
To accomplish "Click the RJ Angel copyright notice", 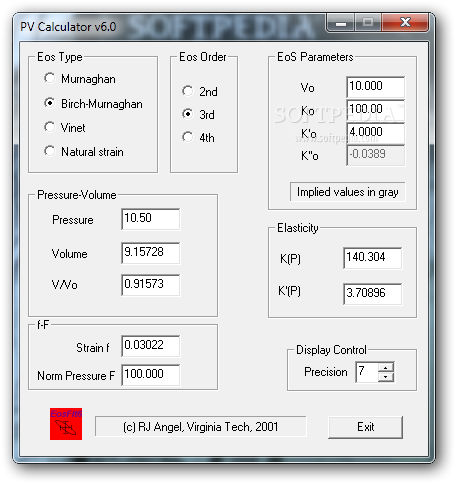I will (201, 427).
